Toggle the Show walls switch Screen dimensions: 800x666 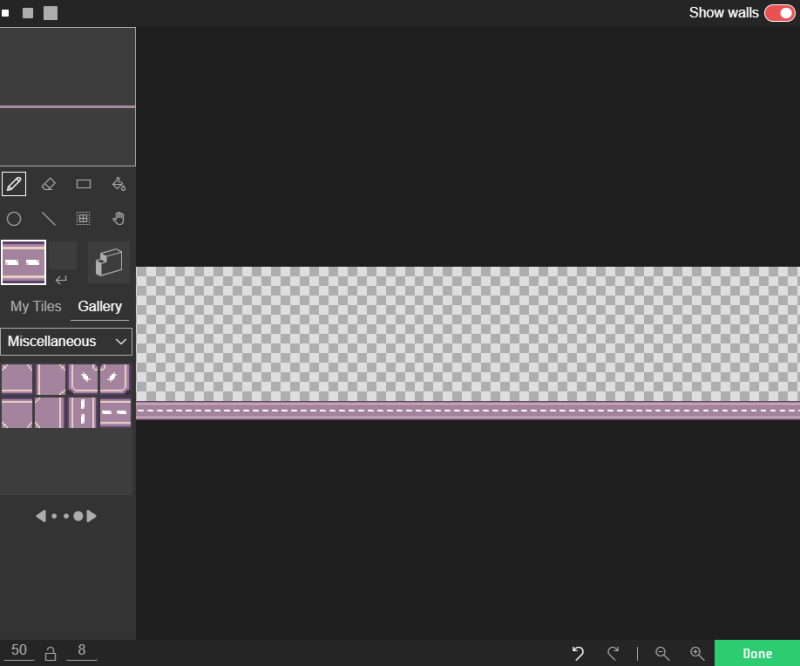coord(779,13)
